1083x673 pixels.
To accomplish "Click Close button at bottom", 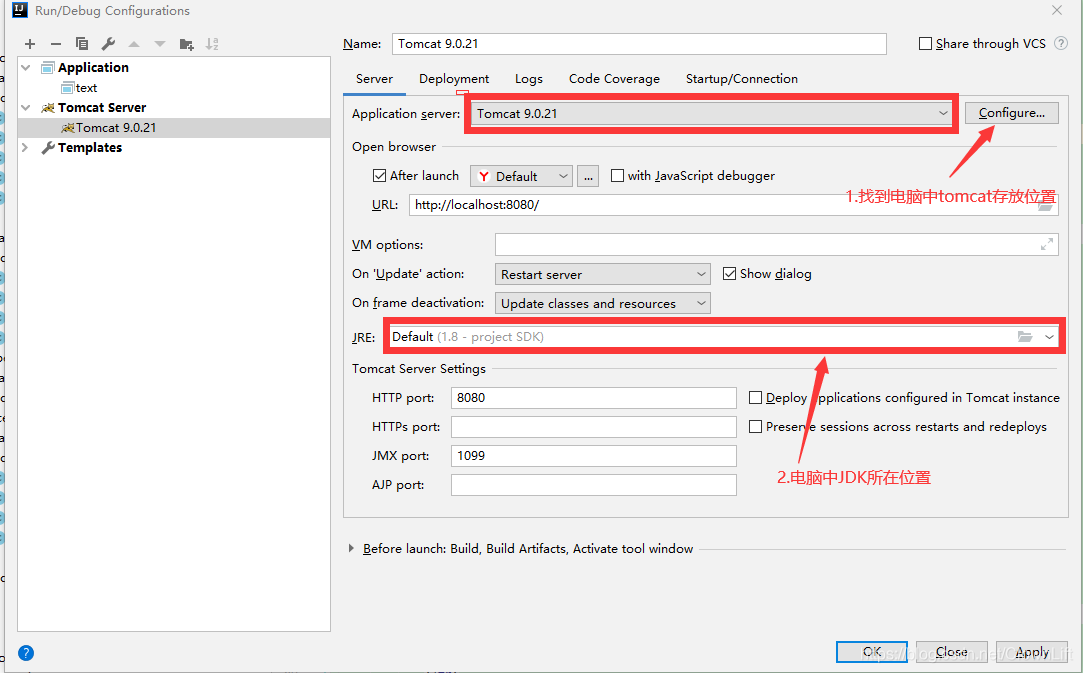I will point(951,652).
